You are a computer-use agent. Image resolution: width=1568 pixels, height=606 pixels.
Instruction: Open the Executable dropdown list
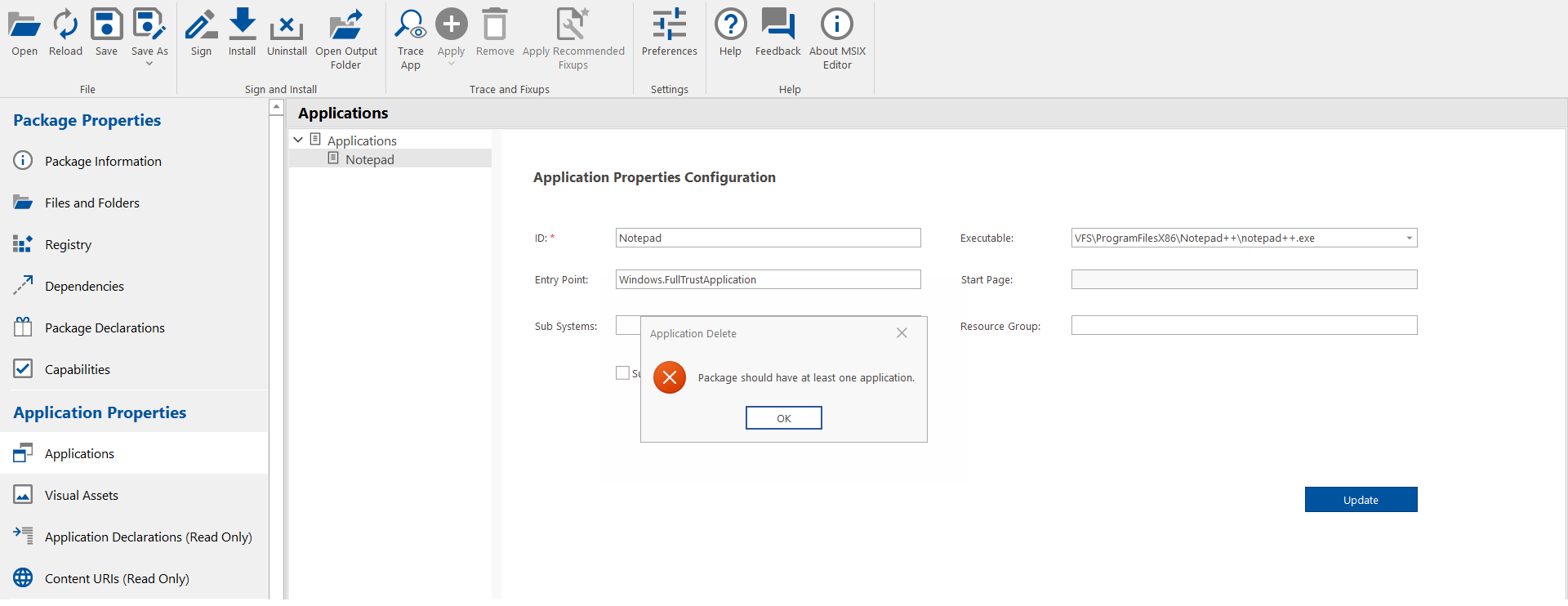point(1409,238)
